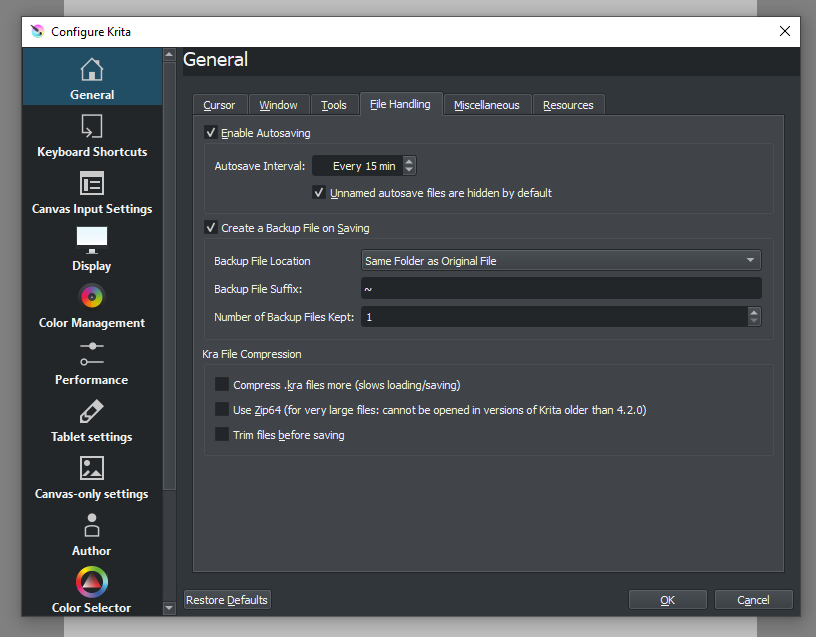Image resolution: width=816 pixels, height=637 pixels.
Task: Open Color Management wheel icon
Action: point(92,297)
